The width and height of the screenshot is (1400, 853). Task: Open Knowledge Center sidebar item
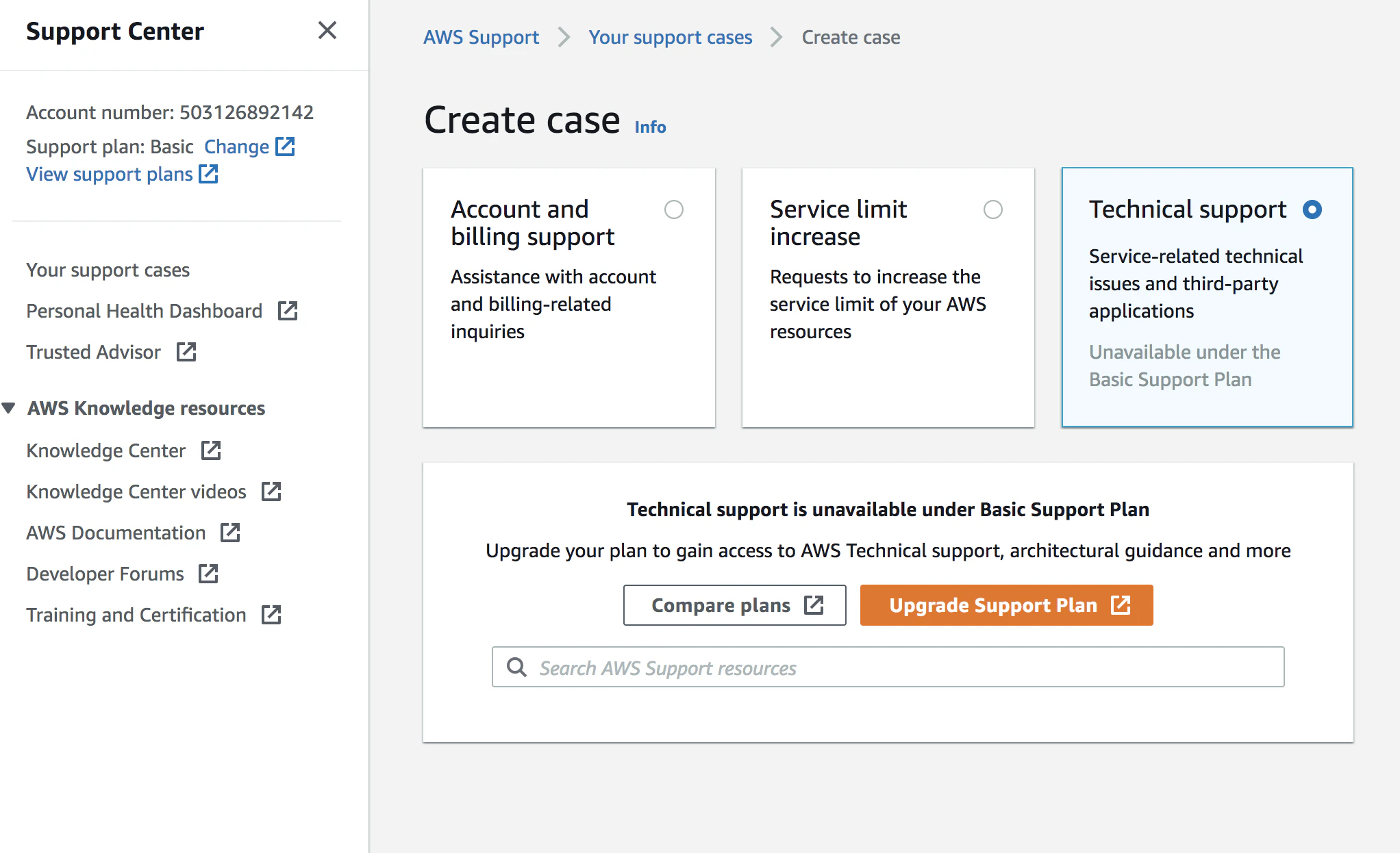(x=106, y=450)
